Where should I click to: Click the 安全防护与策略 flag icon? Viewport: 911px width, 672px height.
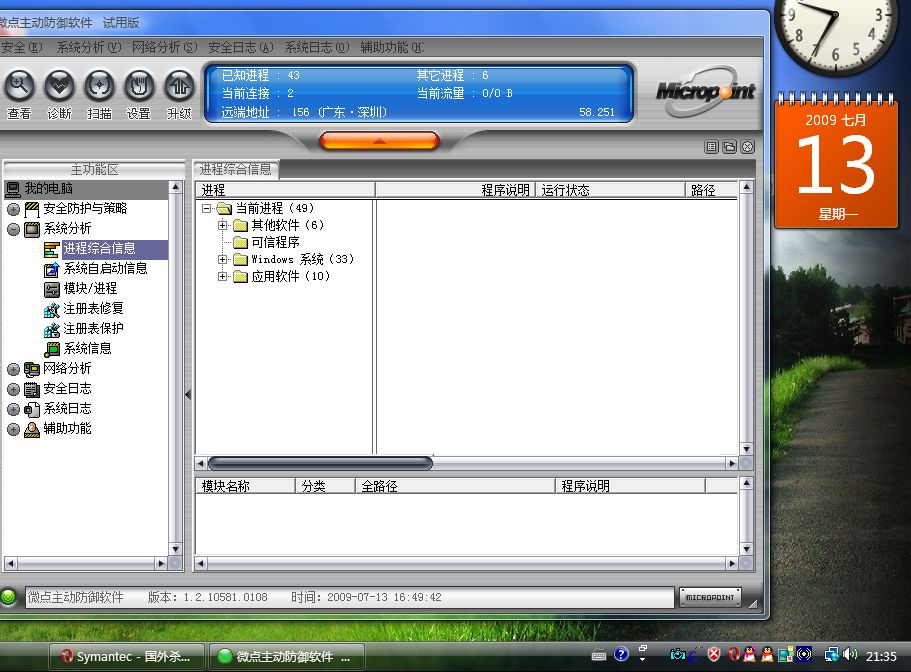32,209
